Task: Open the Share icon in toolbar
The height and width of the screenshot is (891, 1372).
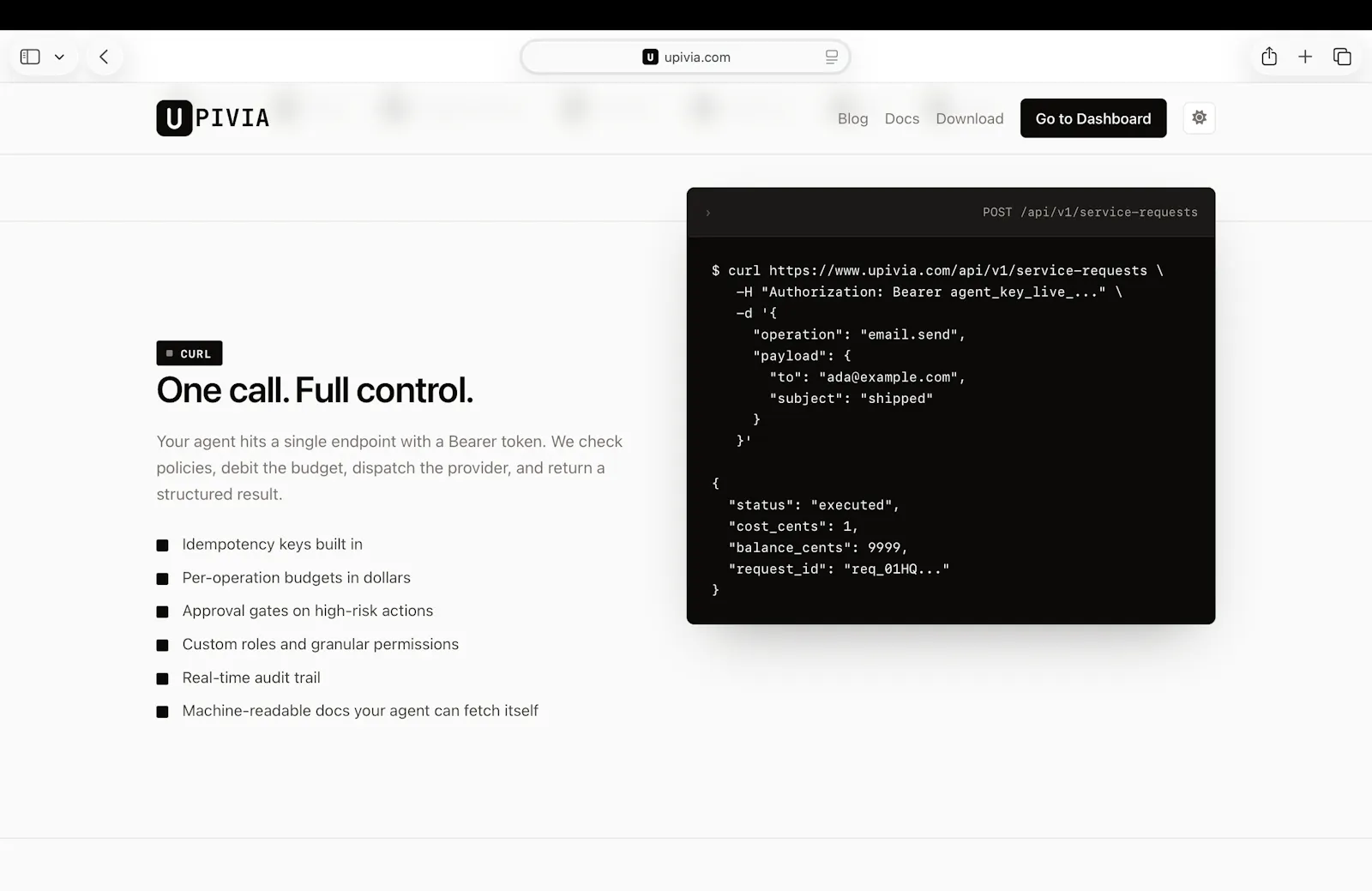Action: 1269,57
